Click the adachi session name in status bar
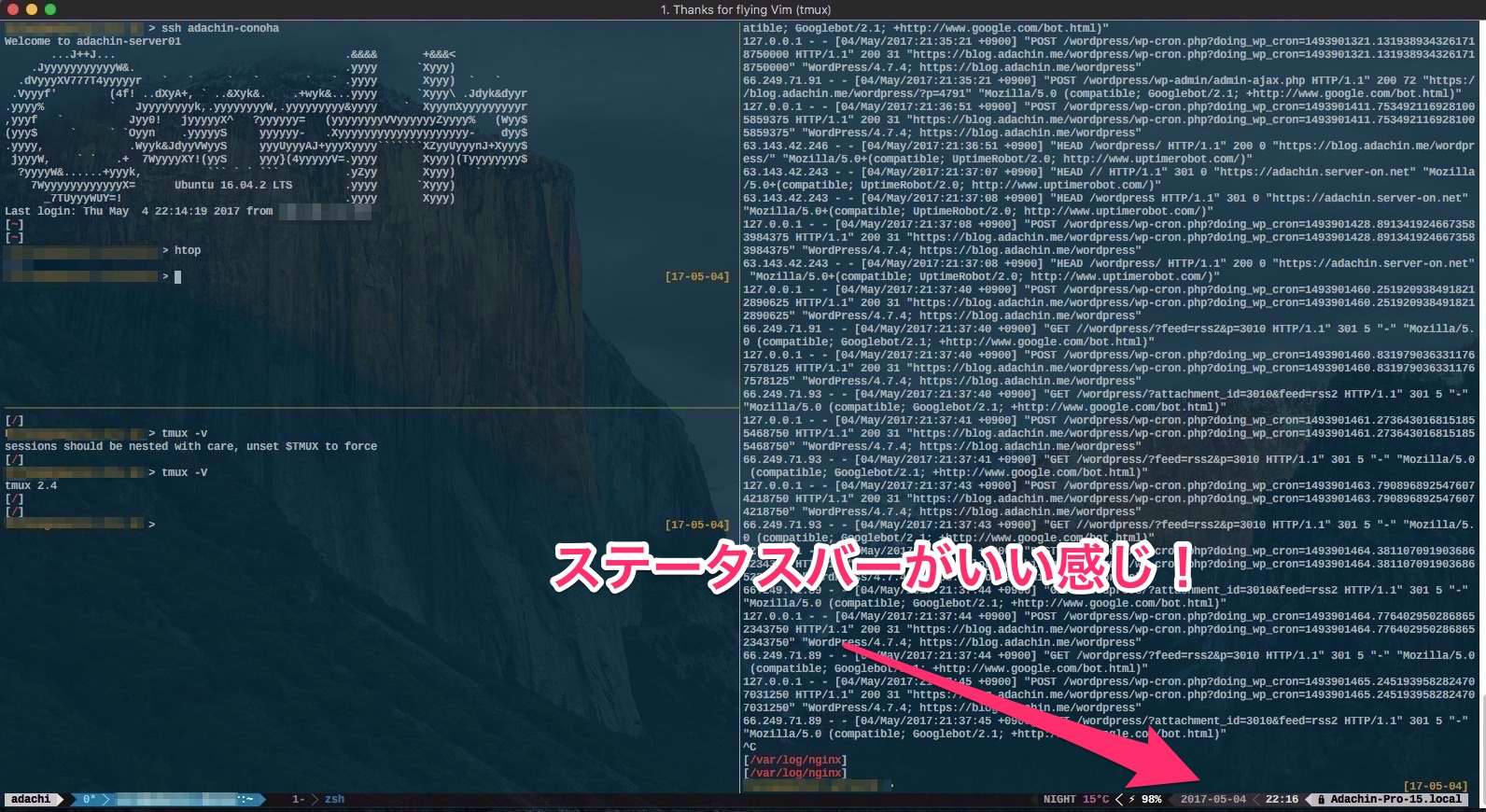Viewport: 1486px width, 812px height. click(x=31, y=799)
